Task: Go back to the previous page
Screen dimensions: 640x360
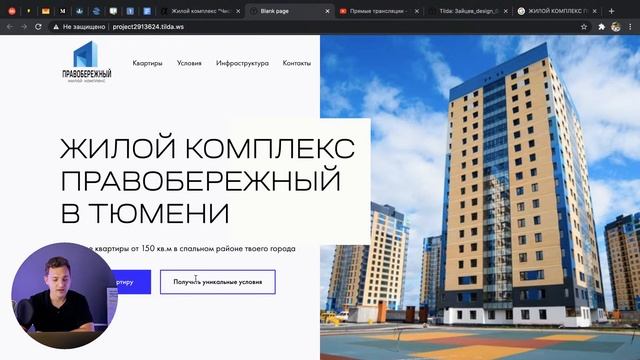Action: [10, 27]
